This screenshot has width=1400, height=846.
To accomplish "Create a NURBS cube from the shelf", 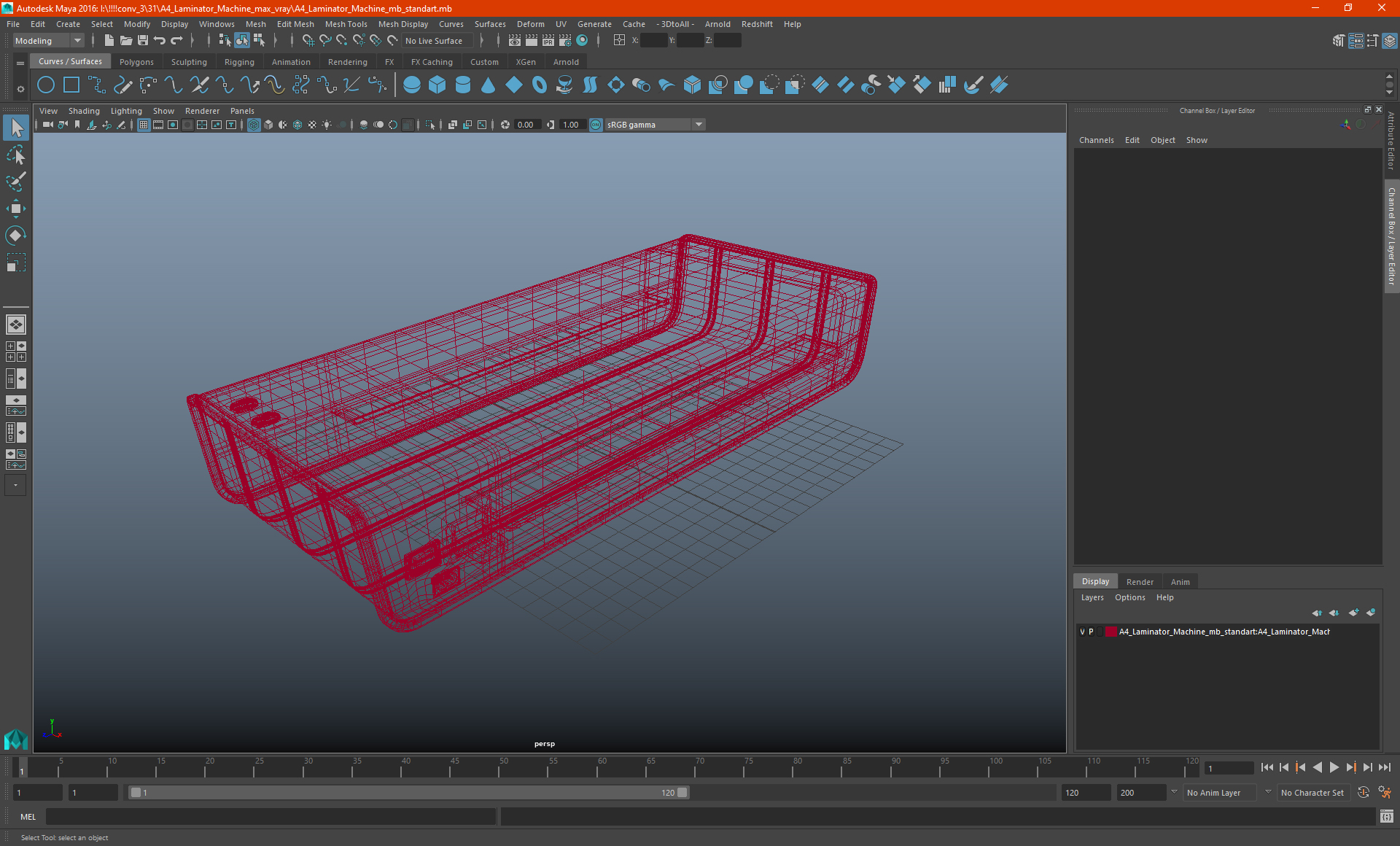I will pos(437,85).
